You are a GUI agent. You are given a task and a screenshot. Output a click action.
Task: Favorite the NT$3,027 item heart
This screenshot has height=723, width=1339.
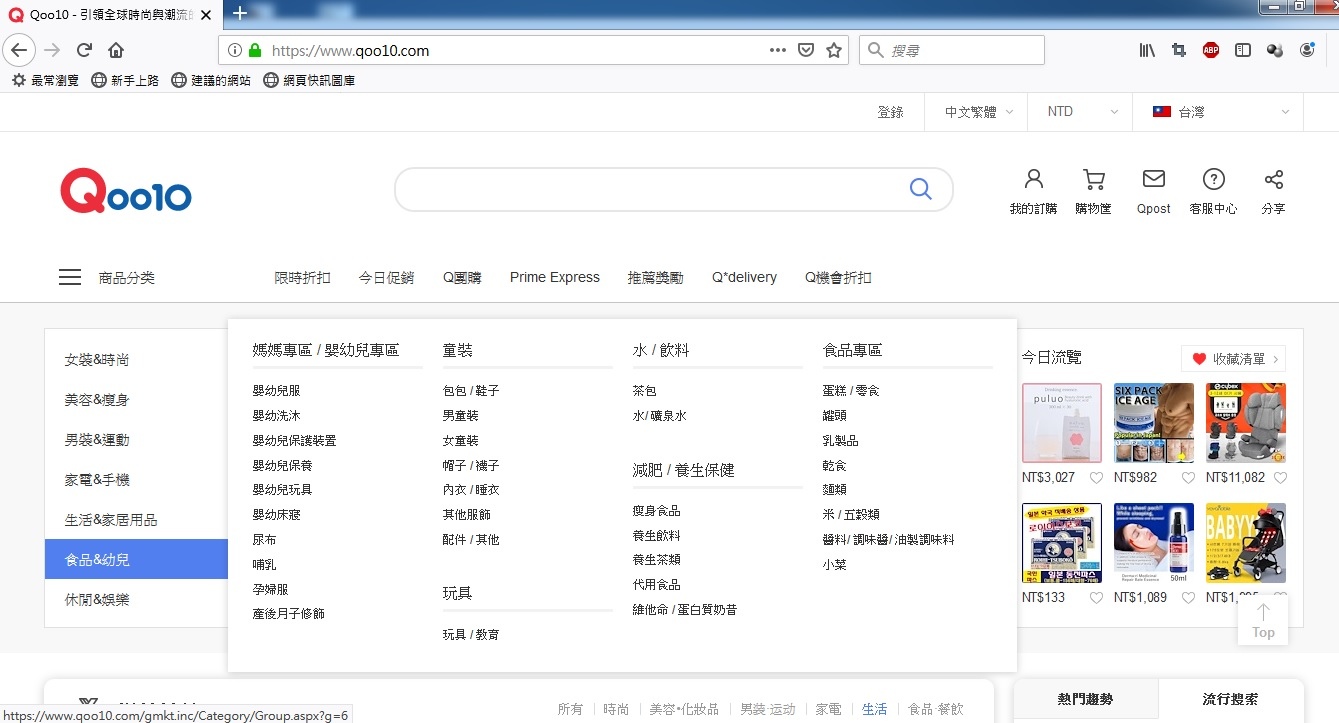pos(1097,478)
